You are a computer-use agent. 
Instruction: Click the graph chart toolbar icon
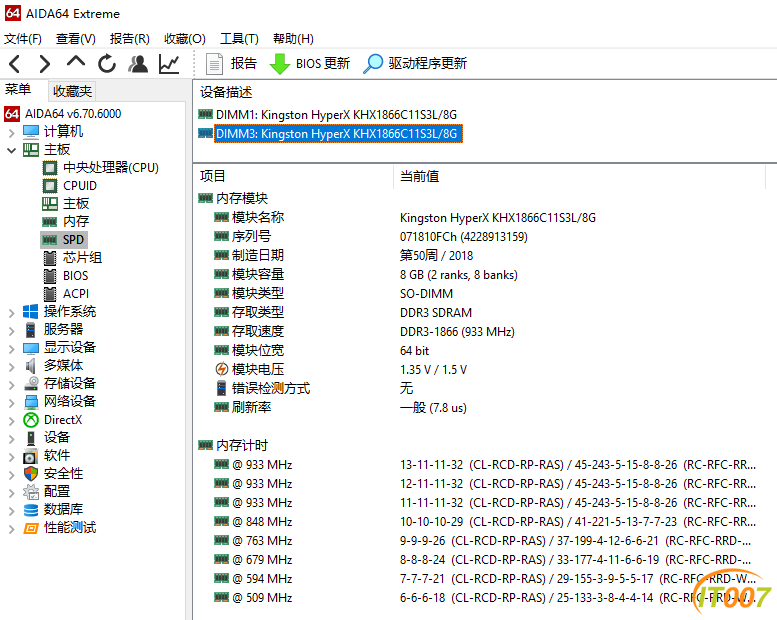(169, 64)
